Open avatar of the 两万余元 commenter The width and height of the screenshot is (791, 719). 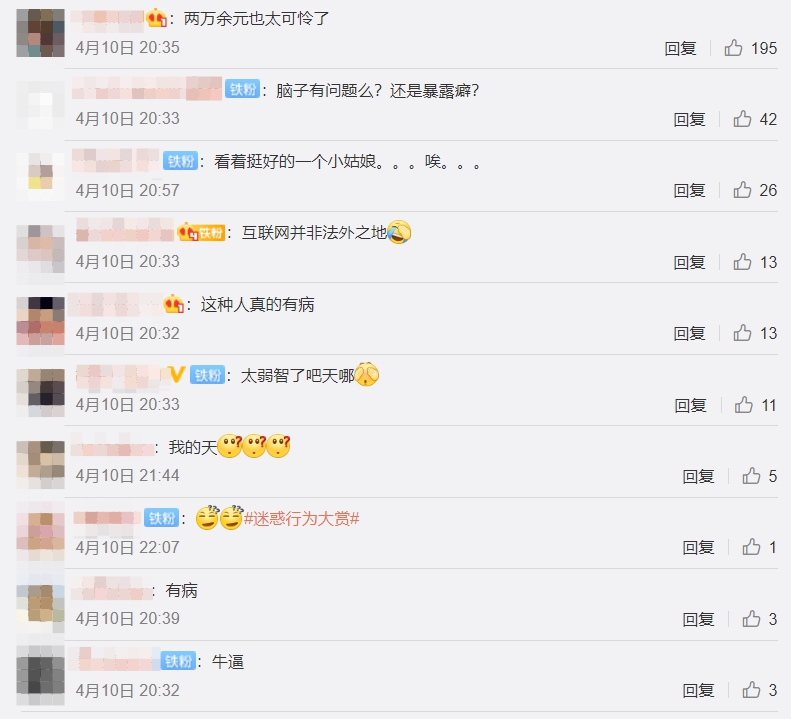40,33
